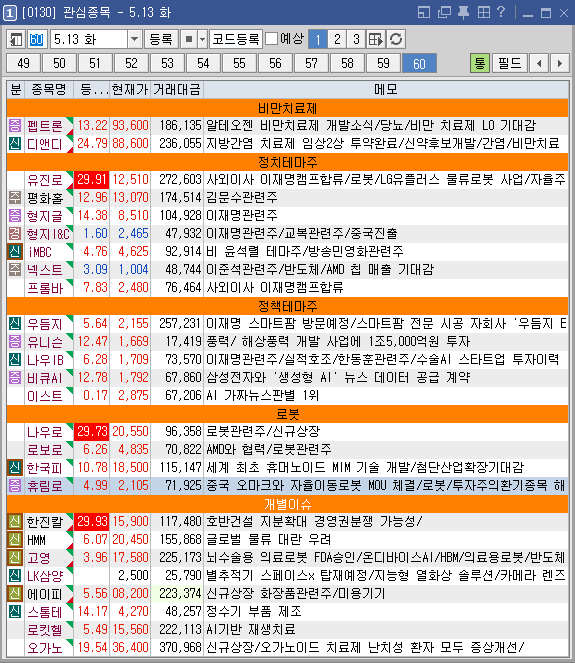Select stock name 유진로
The height and width of the screenshot is (663, 575).
(45, 180)
